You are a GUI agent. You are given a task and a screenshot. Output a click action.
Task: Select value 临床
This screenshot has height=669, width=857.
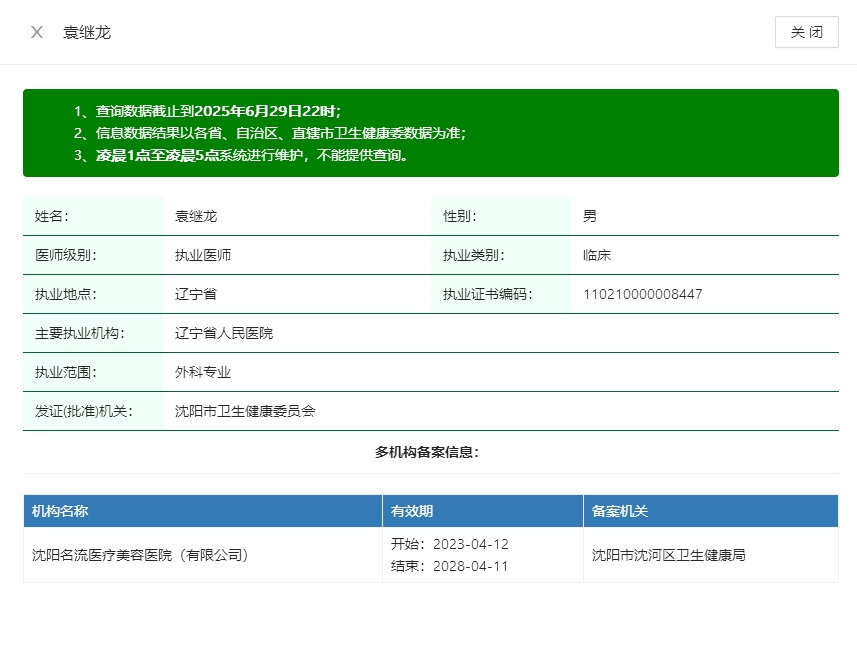point(597,255)
